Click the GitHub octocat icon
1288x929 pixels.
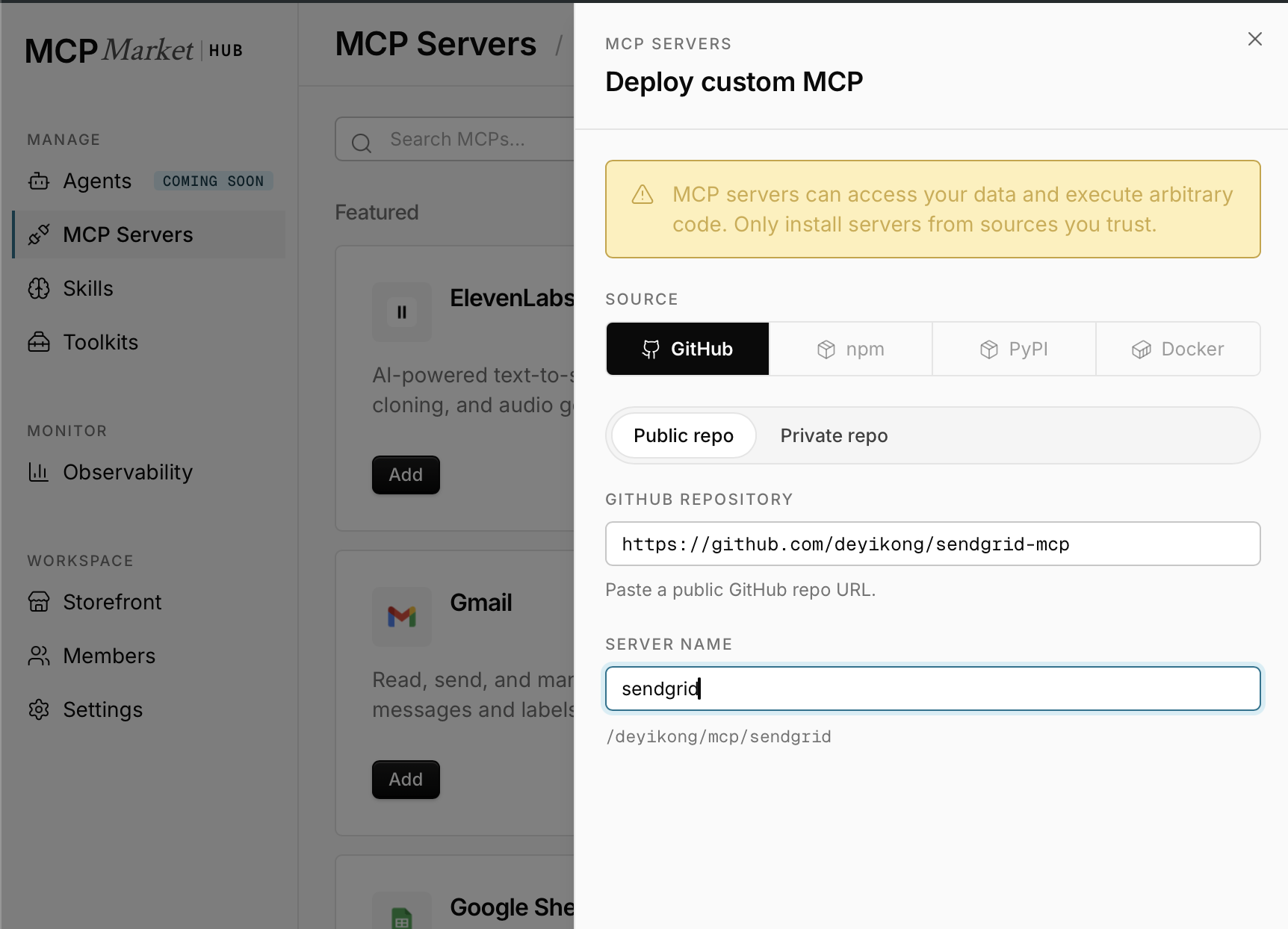pos(651,349)
